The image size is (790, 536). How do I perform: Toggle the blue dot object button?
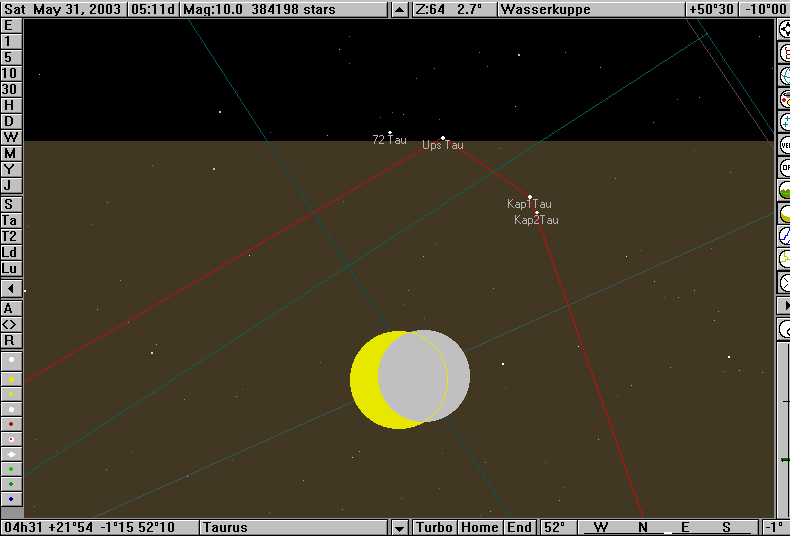11,498
